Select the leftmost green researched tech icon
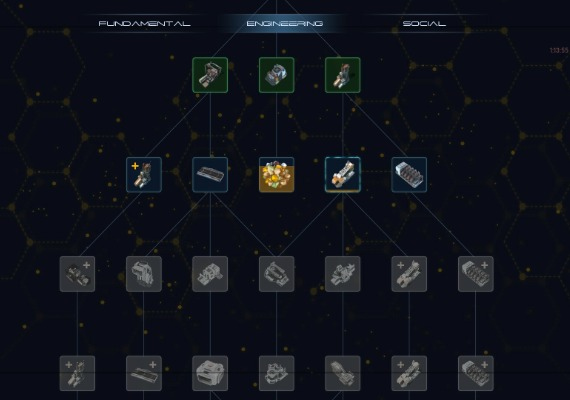Screen dimensions: 570x400 point(210,75)
